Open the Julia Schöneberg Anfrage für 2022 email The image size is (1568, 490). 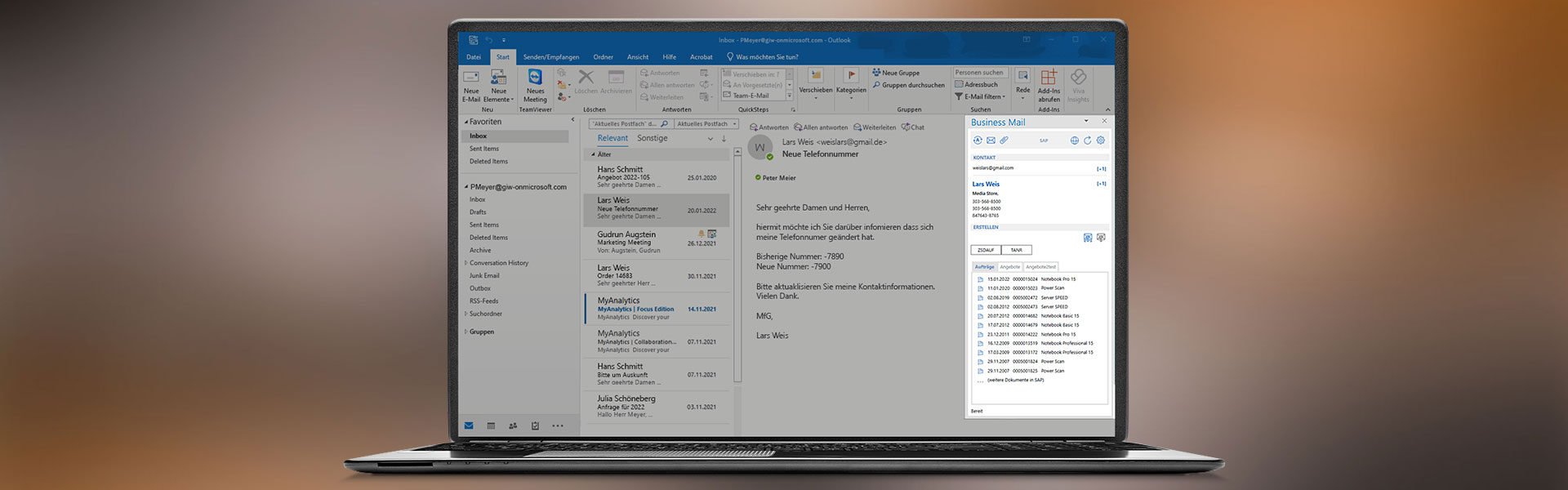pyautogui.click(x=657, y=407)
